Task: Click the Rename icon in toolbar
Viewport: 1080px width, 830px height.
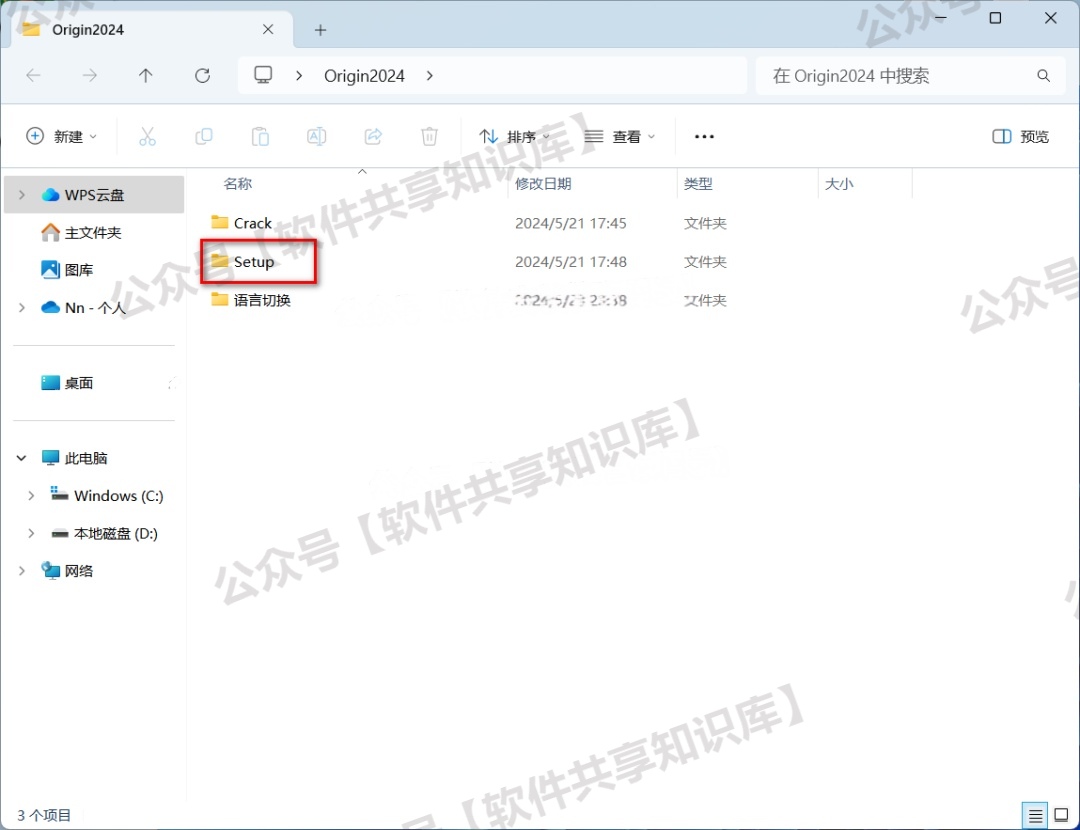Action: click(x=317, y=136)
